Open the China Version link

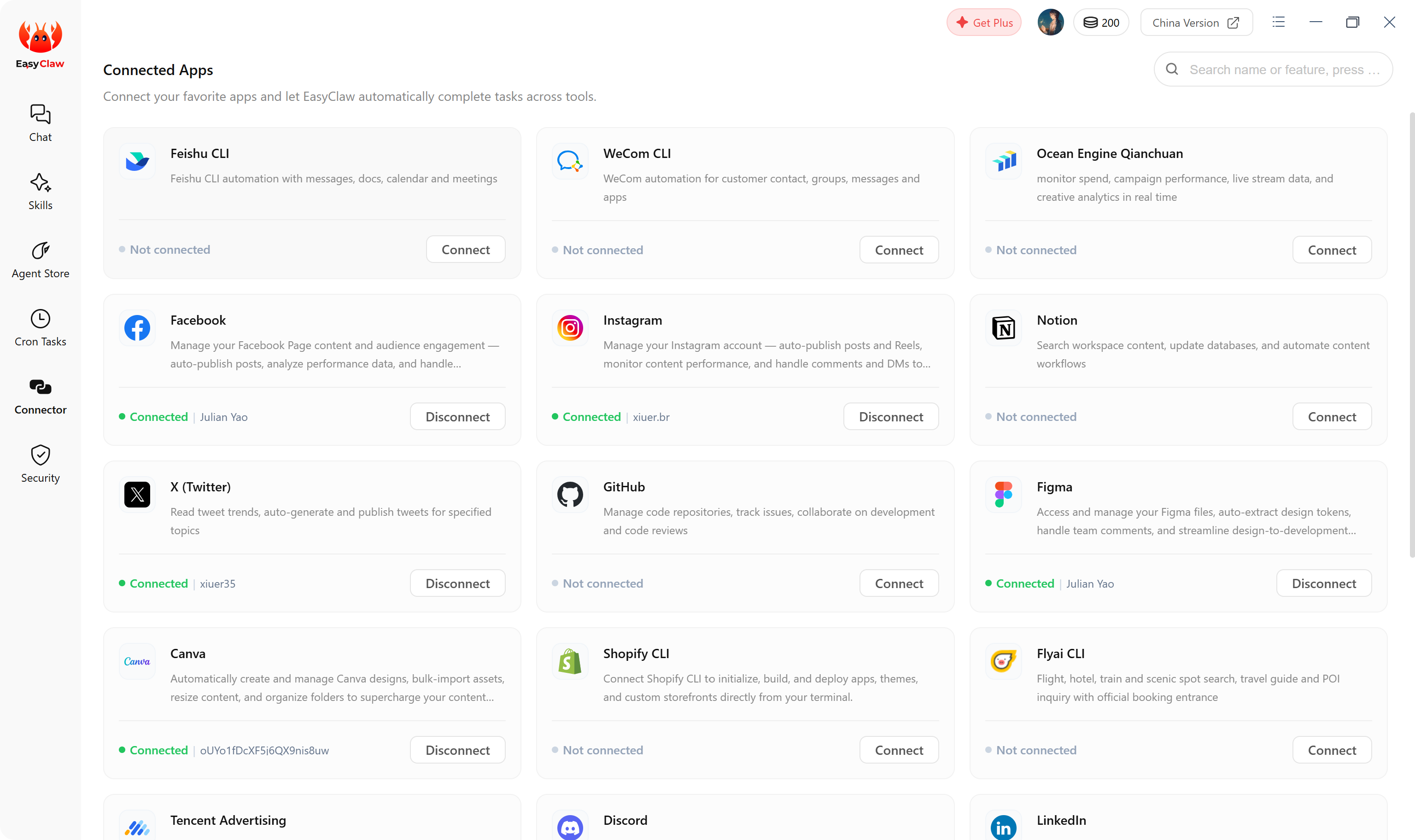pos(1196,23)
